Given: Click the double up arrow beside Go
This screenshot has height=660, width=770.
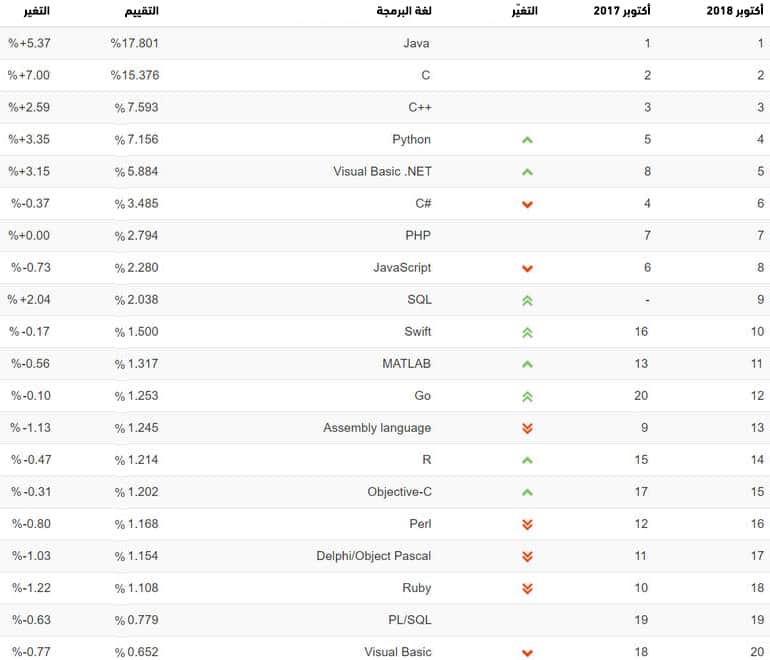Looking at the screenshot, I should point(527,396).
